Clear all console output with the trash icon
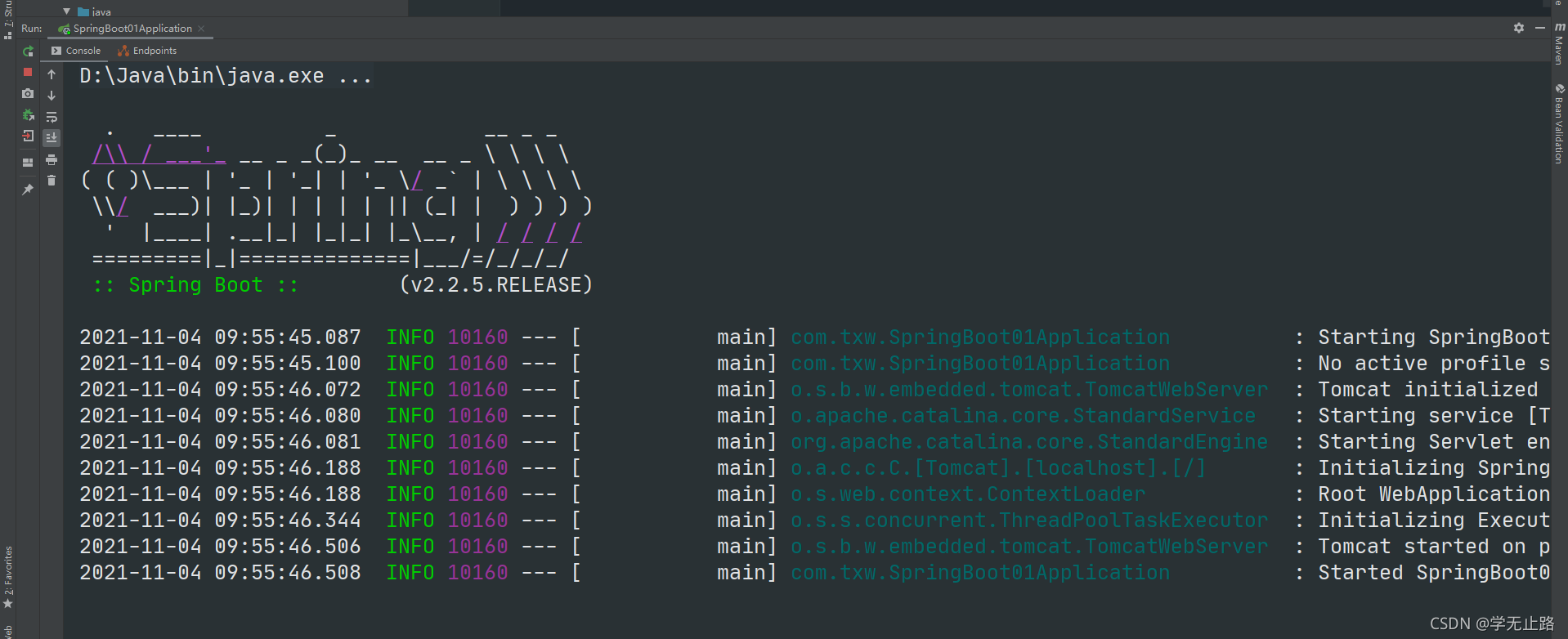Image resolution: width=1568 pixels, height=639 pixels. tap(52, 181)
